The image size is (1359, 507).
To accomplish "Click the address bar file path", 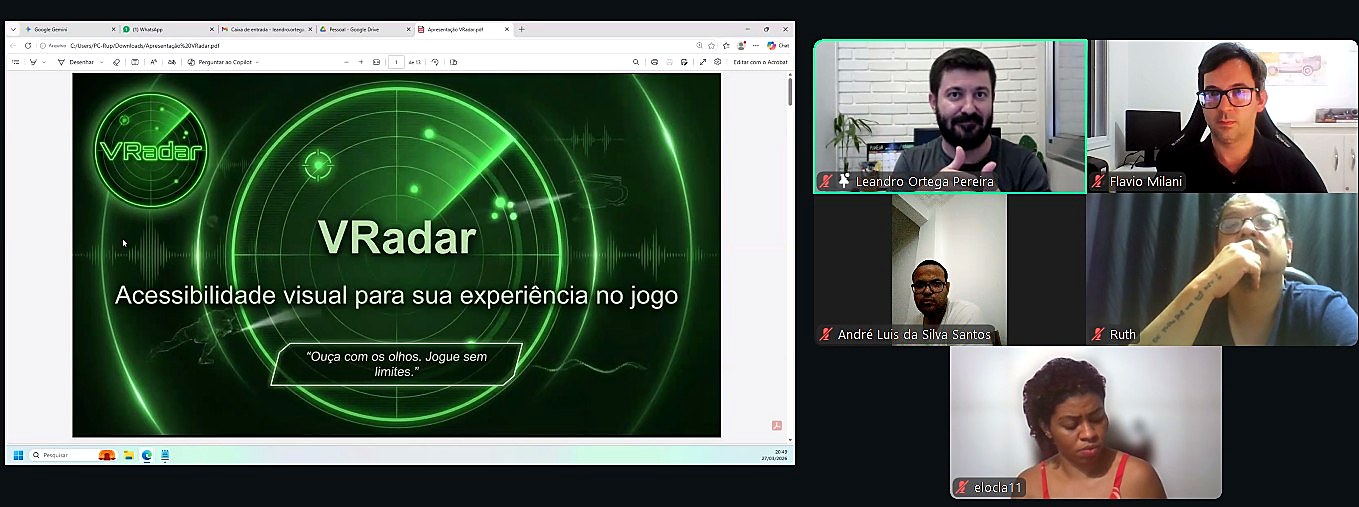I will point(145,46).
